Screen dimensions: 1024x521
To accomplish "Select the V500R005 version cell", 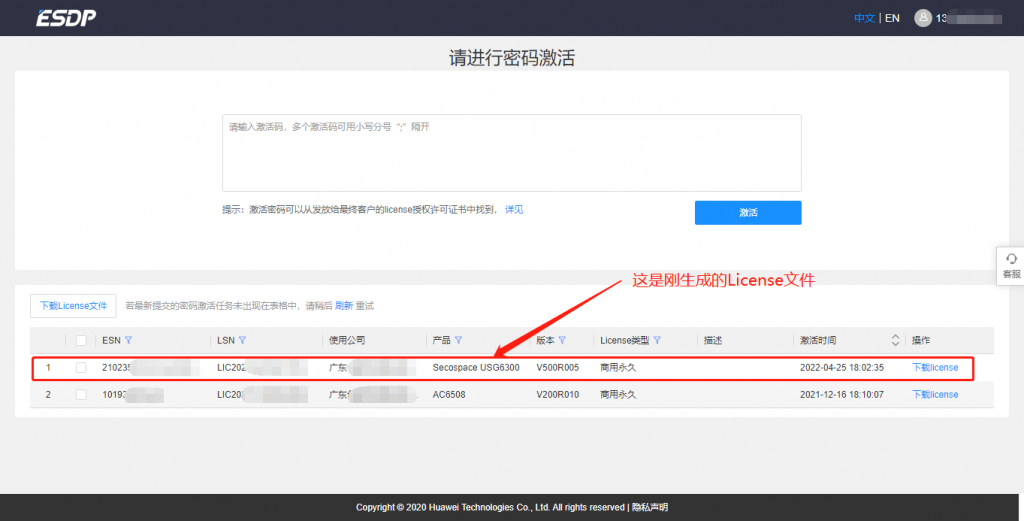I will point(558,368).
